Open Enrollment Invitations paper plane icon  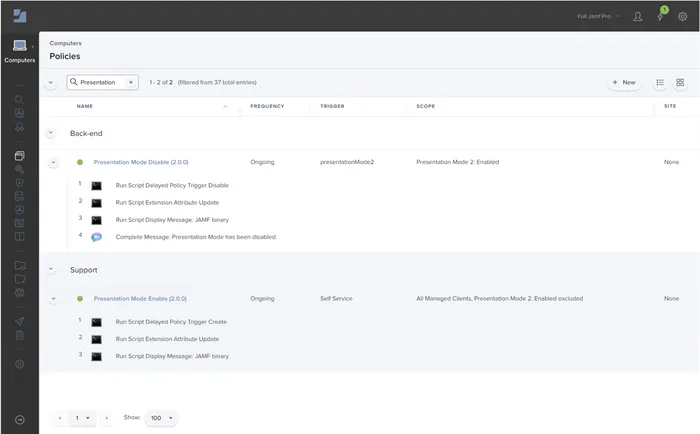(19, 321)
